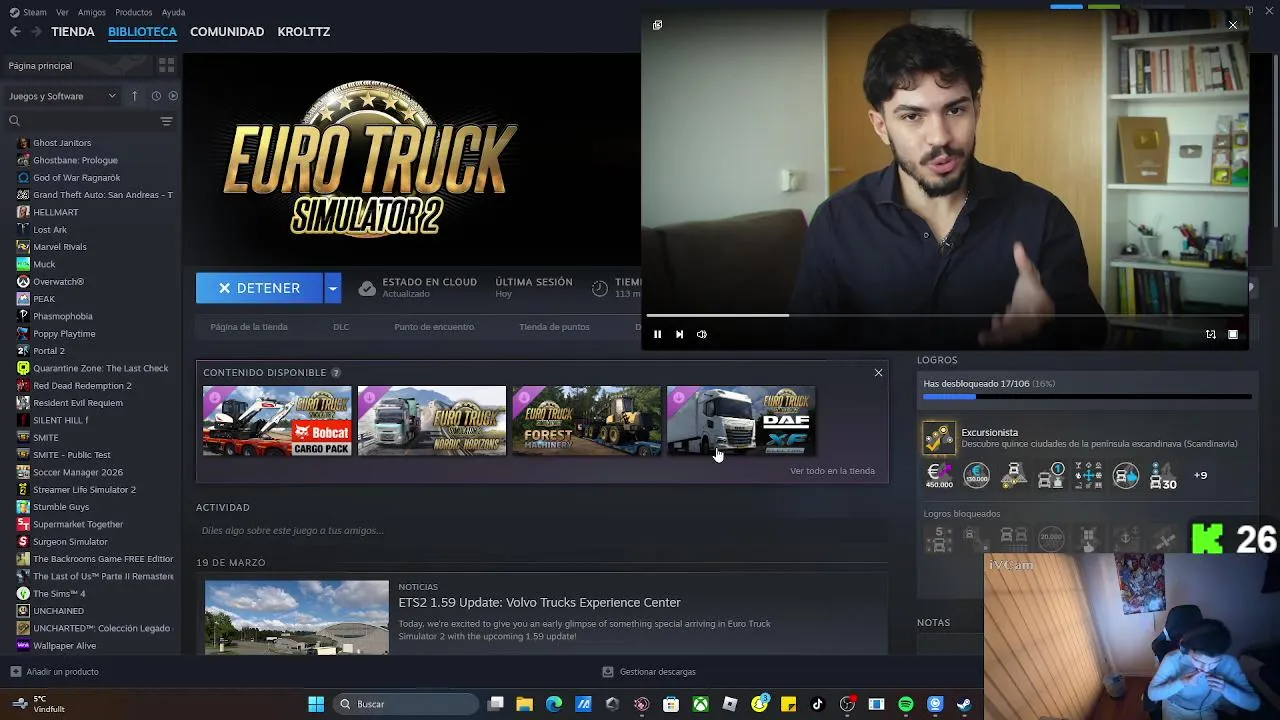Open the Productos menu
1280x720 pixels.
click(x=134, y=12)
